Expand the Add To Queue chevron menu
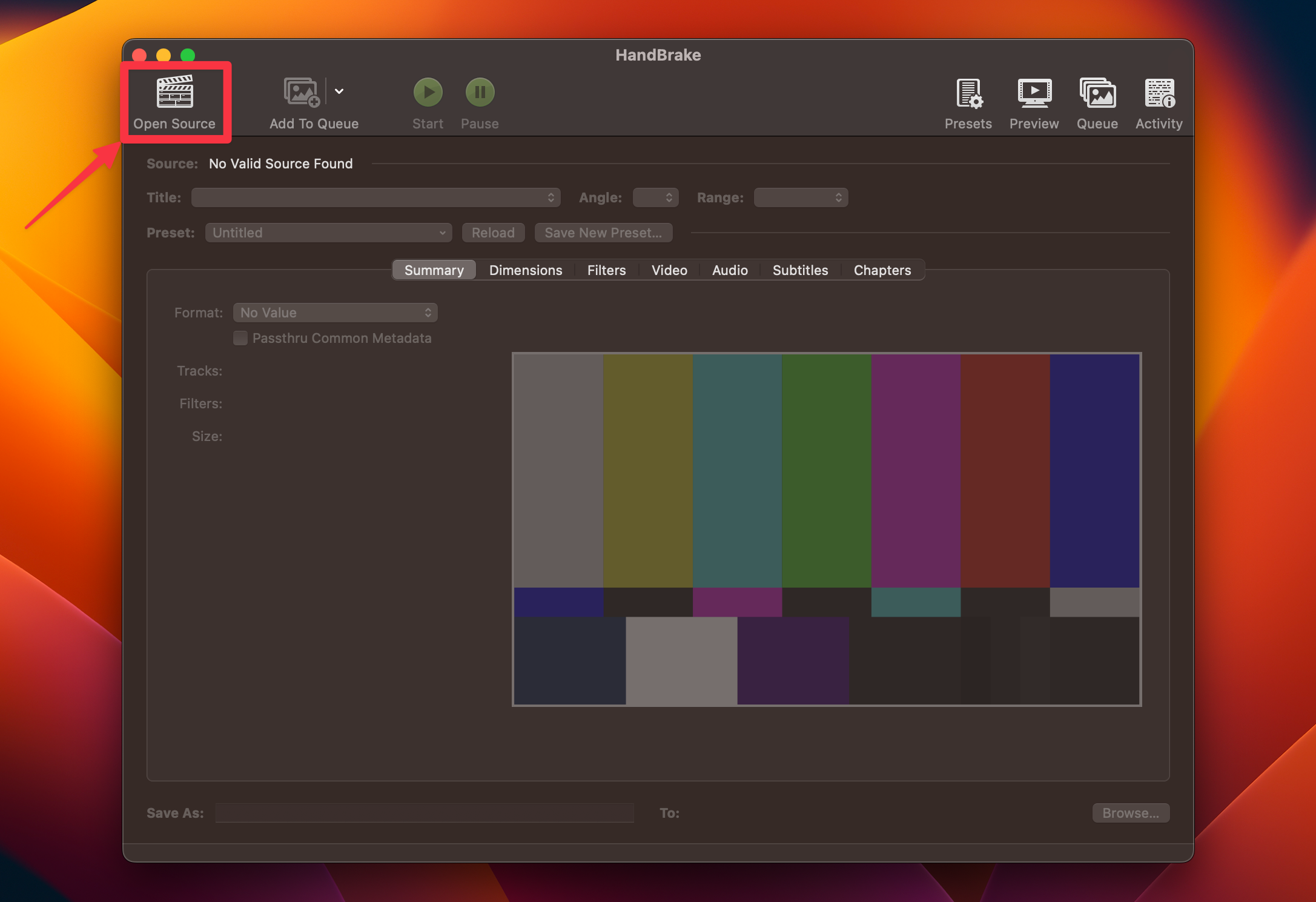1316x902 pixels. [340, 91]
